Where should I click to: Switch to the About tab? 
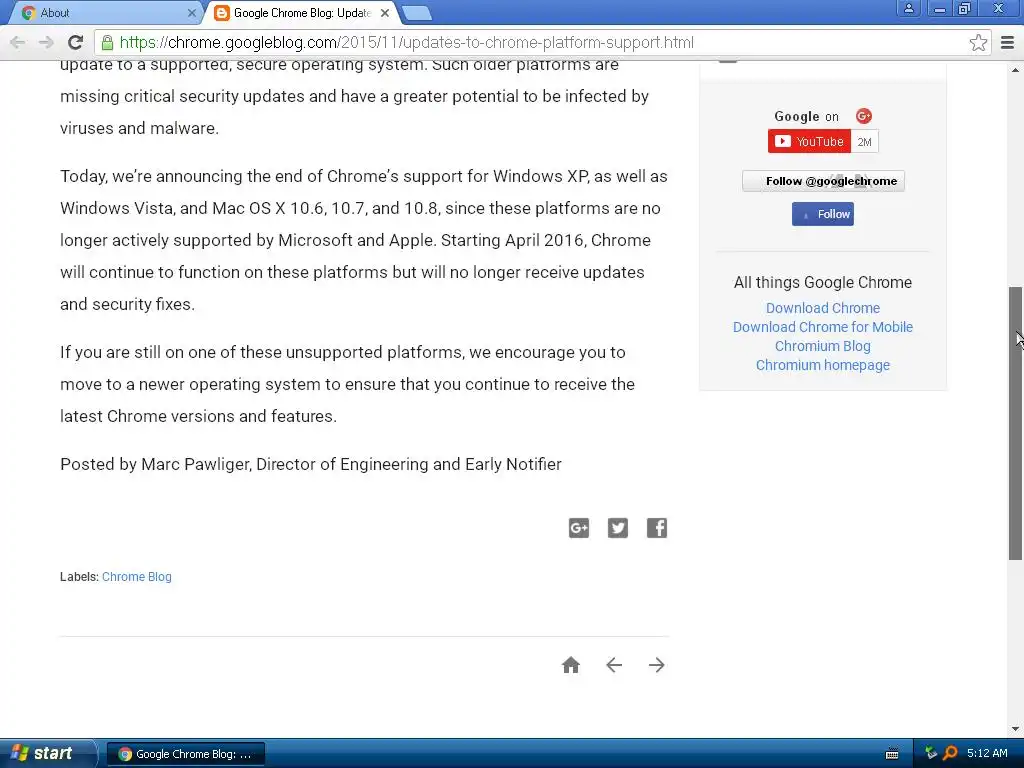(104, 13)
